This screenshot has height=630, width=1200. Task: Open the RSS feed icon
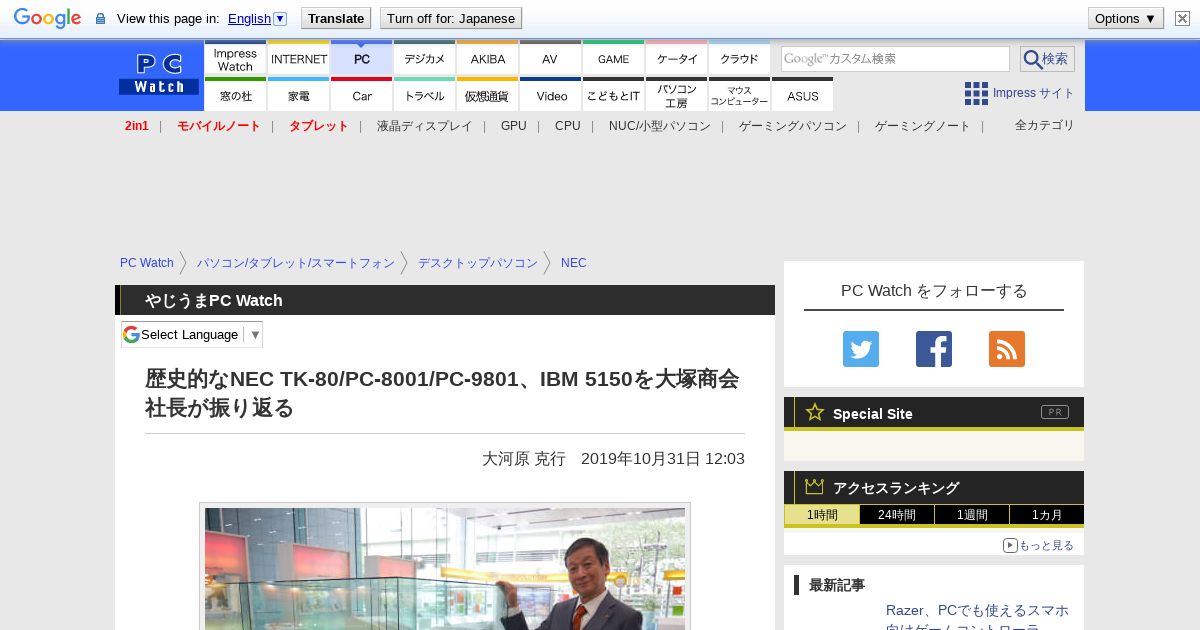(x=1007, y=349)
